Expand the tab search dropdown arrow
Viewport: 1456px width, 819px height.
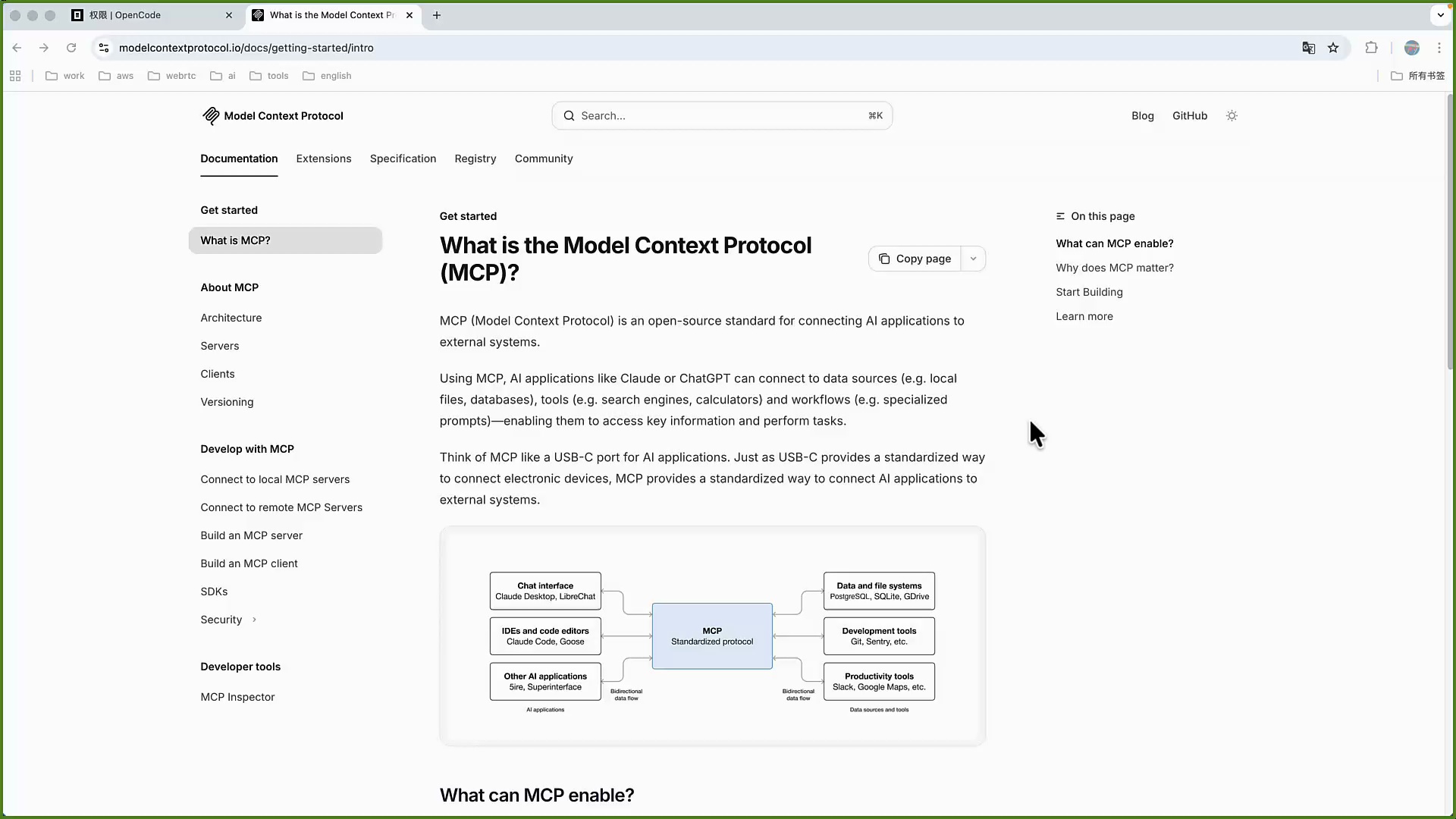[x=1440, y=15]
